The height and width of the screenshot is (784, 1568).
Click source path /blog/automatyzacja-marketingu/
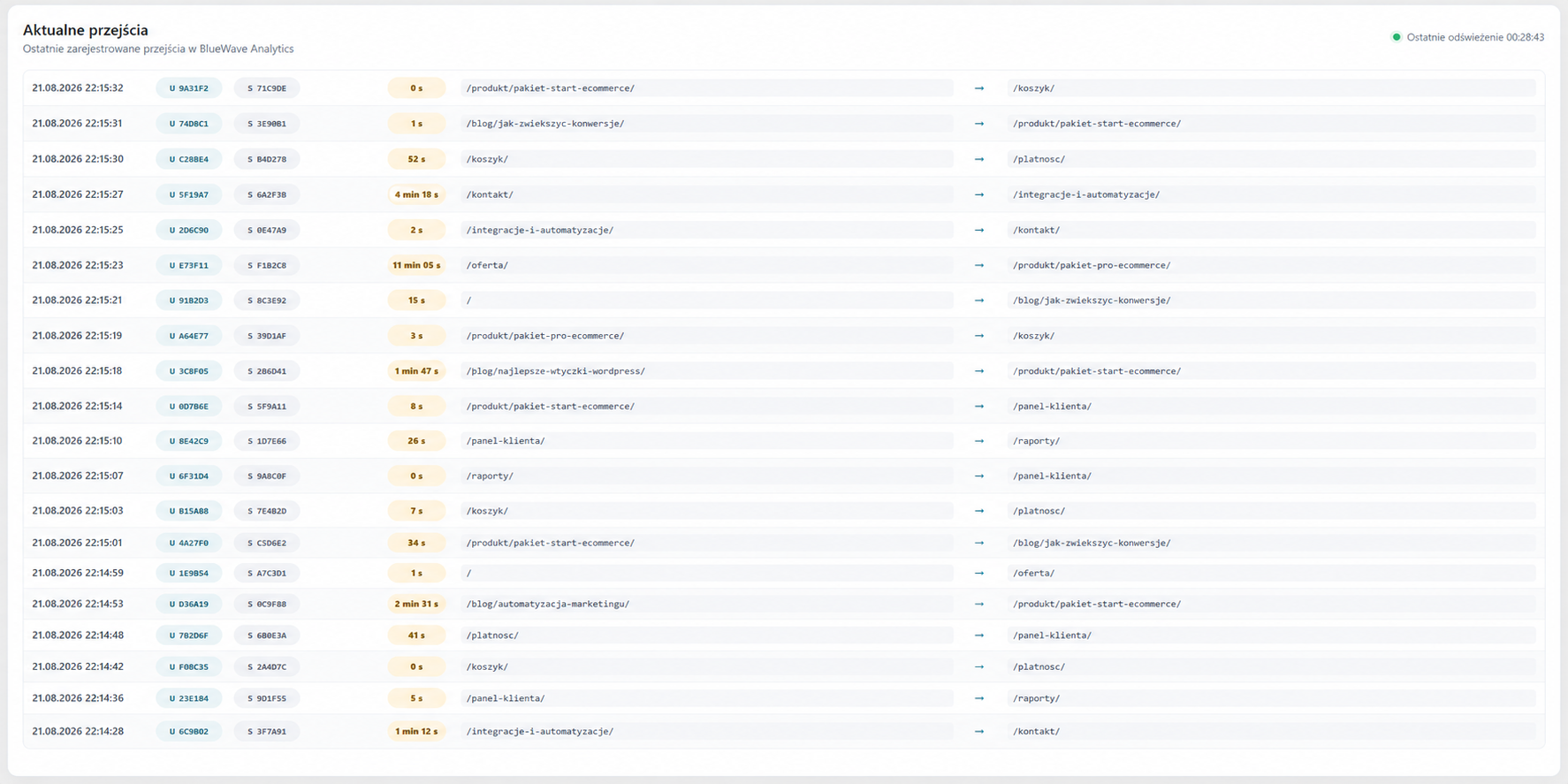click(706, 605)
